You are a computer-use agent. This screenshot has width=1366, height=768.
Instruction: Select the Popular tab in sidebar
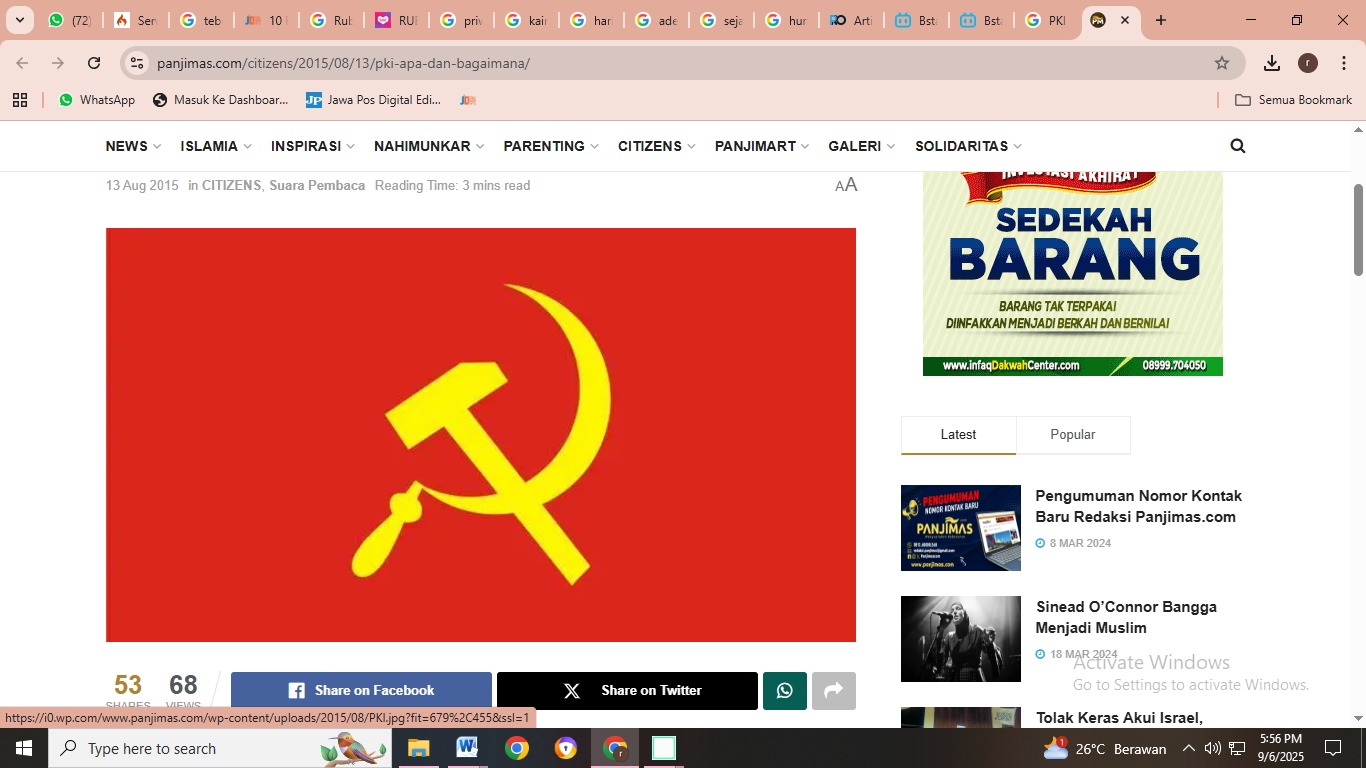click(x=1073, y=435)
